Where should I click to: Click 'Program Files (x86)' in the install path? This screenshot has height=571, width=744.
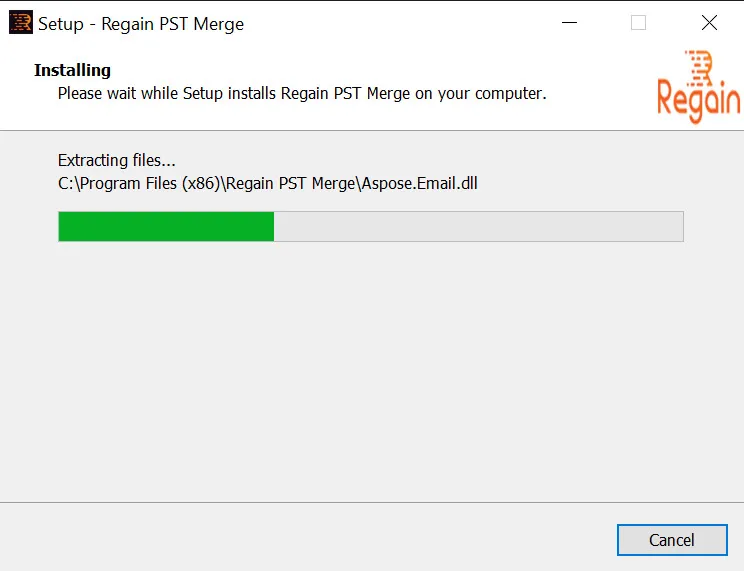point(150,183)
